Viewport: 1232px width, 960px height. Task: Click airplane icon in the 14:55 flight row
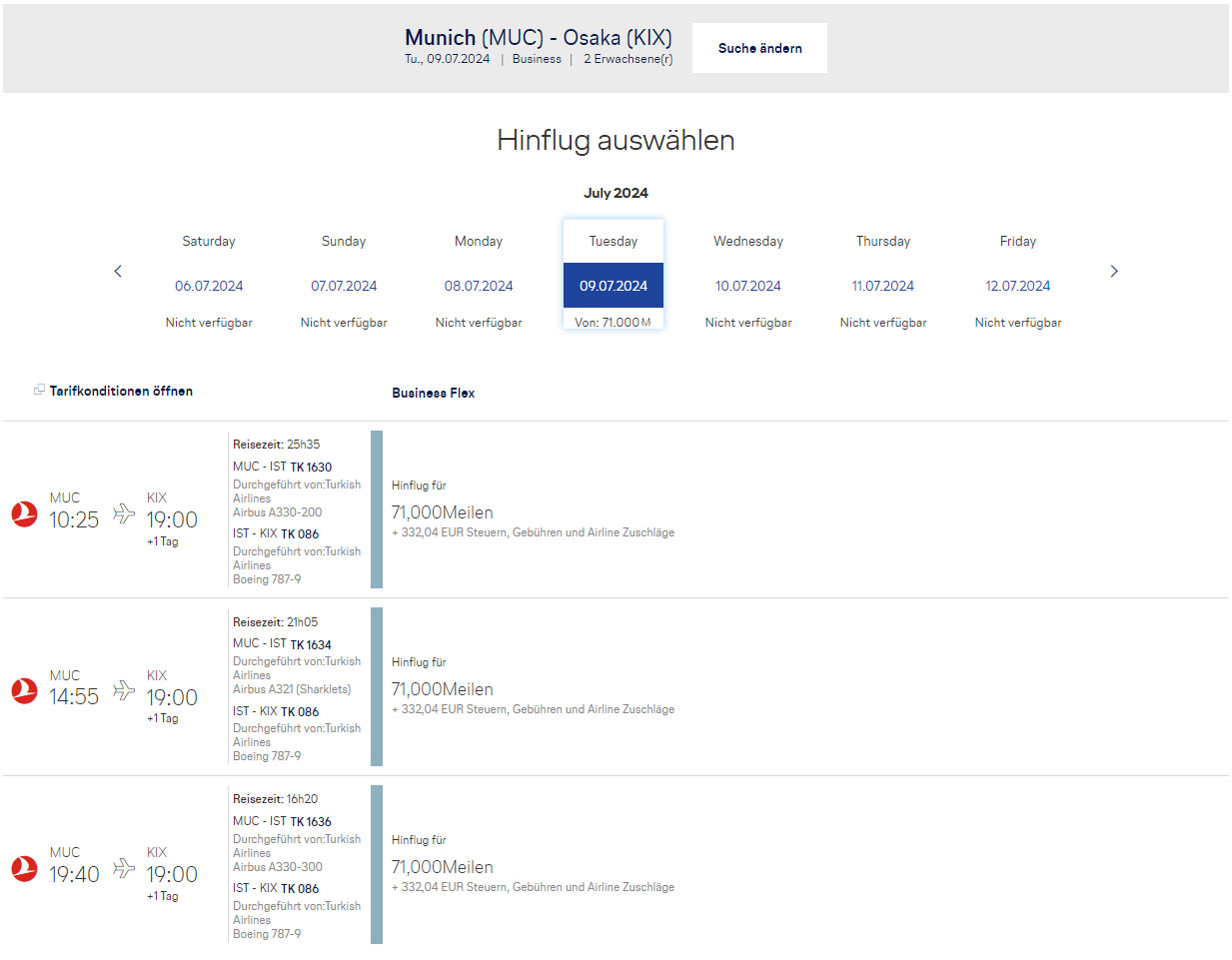pyautogui.click(x=124, y=690)
